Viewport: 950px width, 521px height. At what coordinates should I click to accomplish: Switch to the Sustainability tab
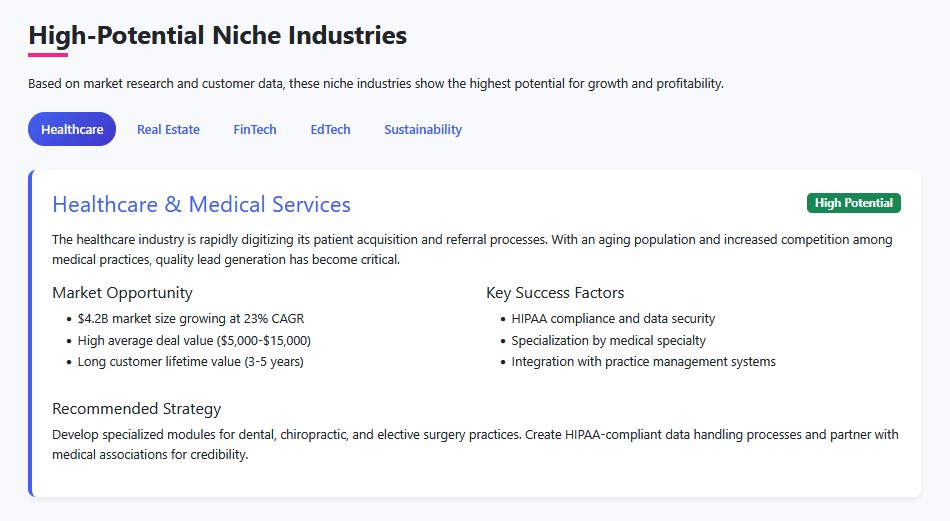[423, 129]
